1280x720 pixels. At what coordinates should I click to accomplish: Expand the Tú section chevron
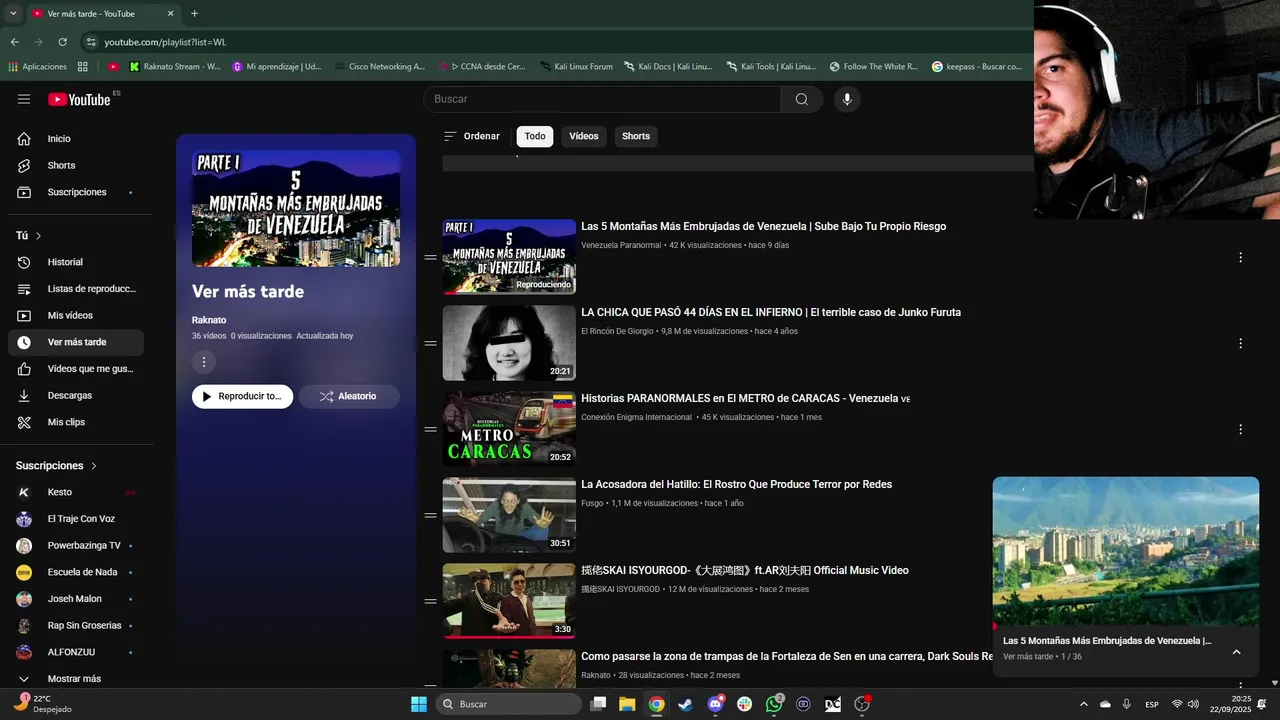pos(39,236)
